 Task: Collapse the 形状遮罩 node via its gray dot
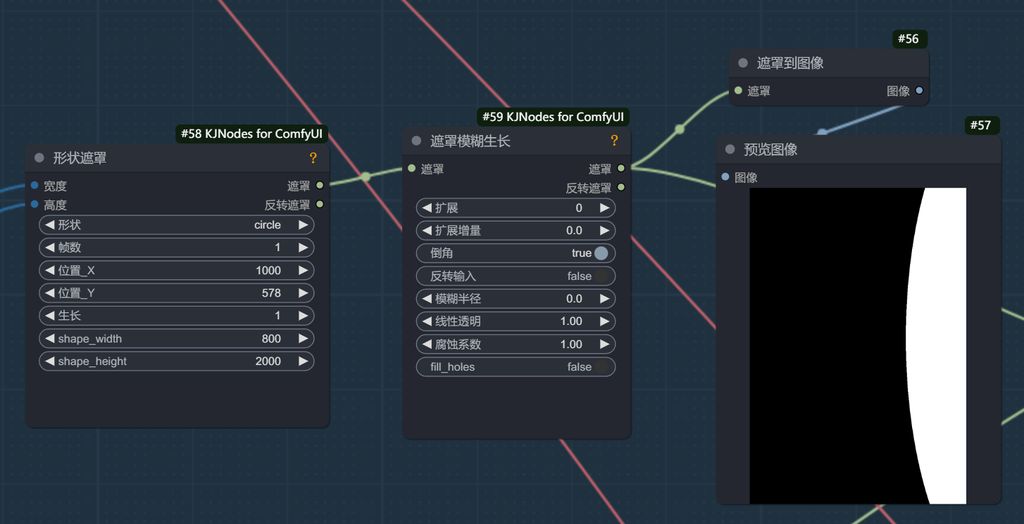pos(39,158)
